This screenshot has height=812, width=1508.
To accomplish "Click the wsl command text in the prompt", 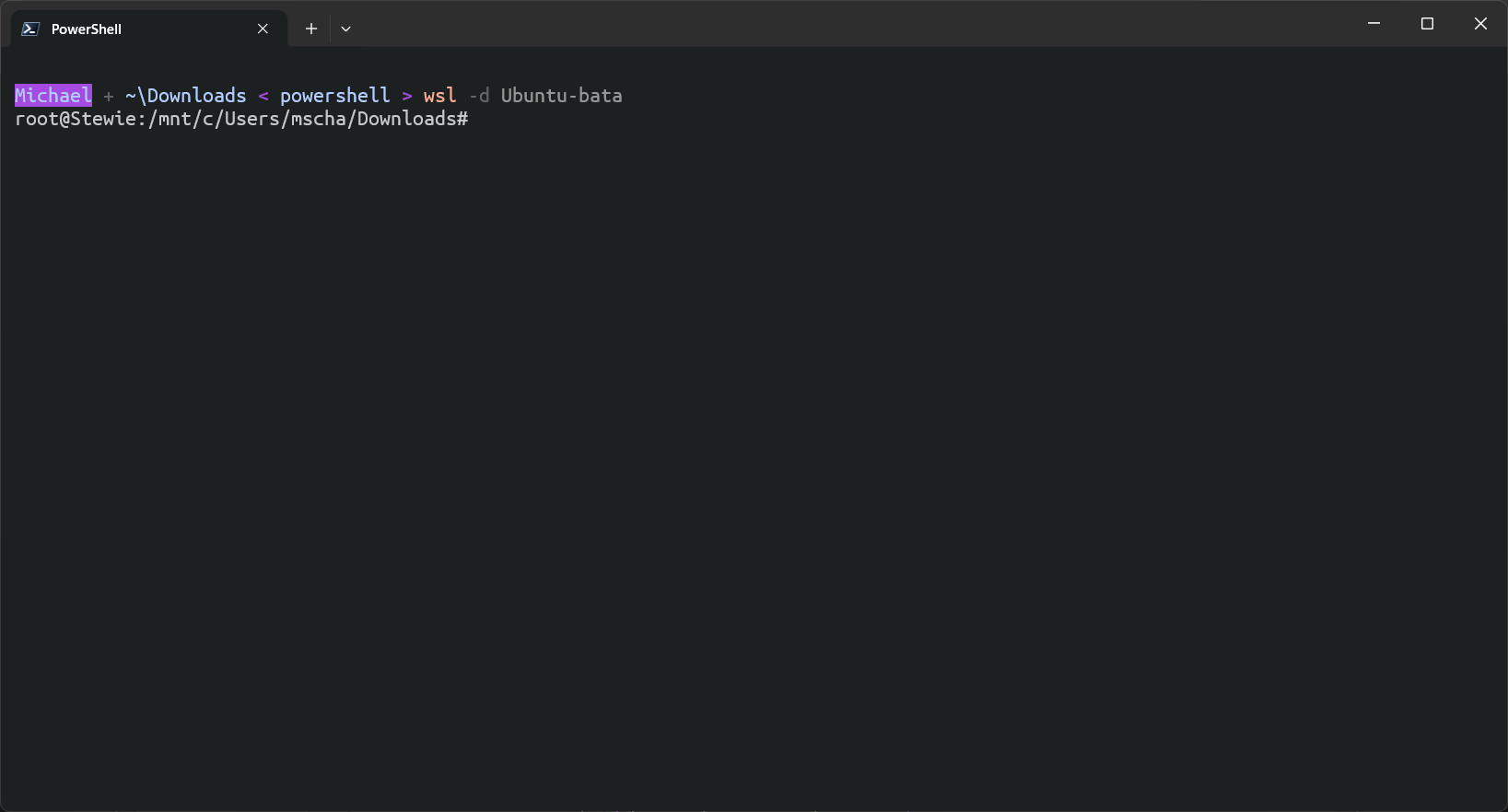I will (439, 95).
